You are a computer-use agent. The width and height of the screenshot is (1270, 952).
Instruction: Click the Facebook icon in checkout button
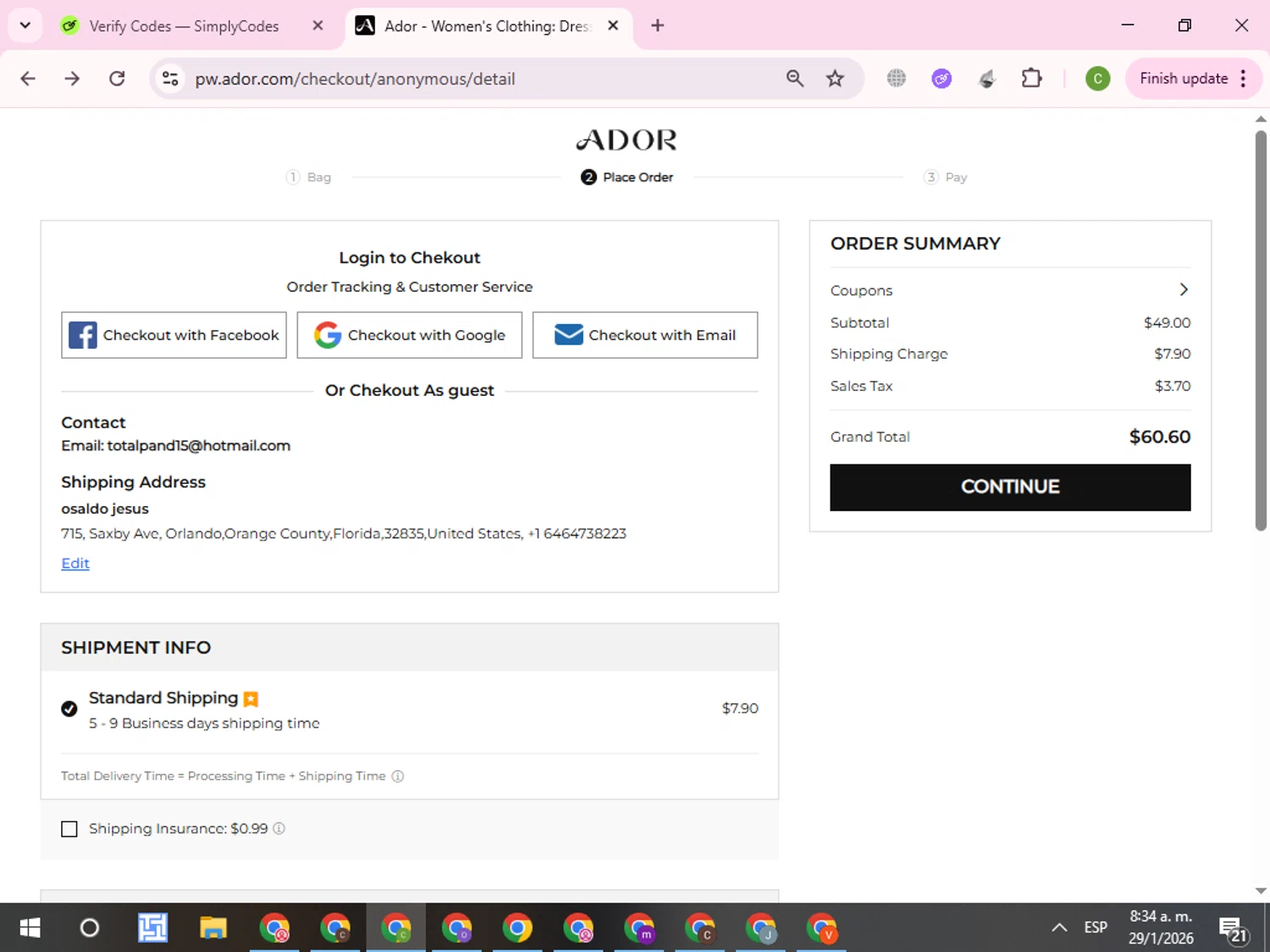[82, 335]
